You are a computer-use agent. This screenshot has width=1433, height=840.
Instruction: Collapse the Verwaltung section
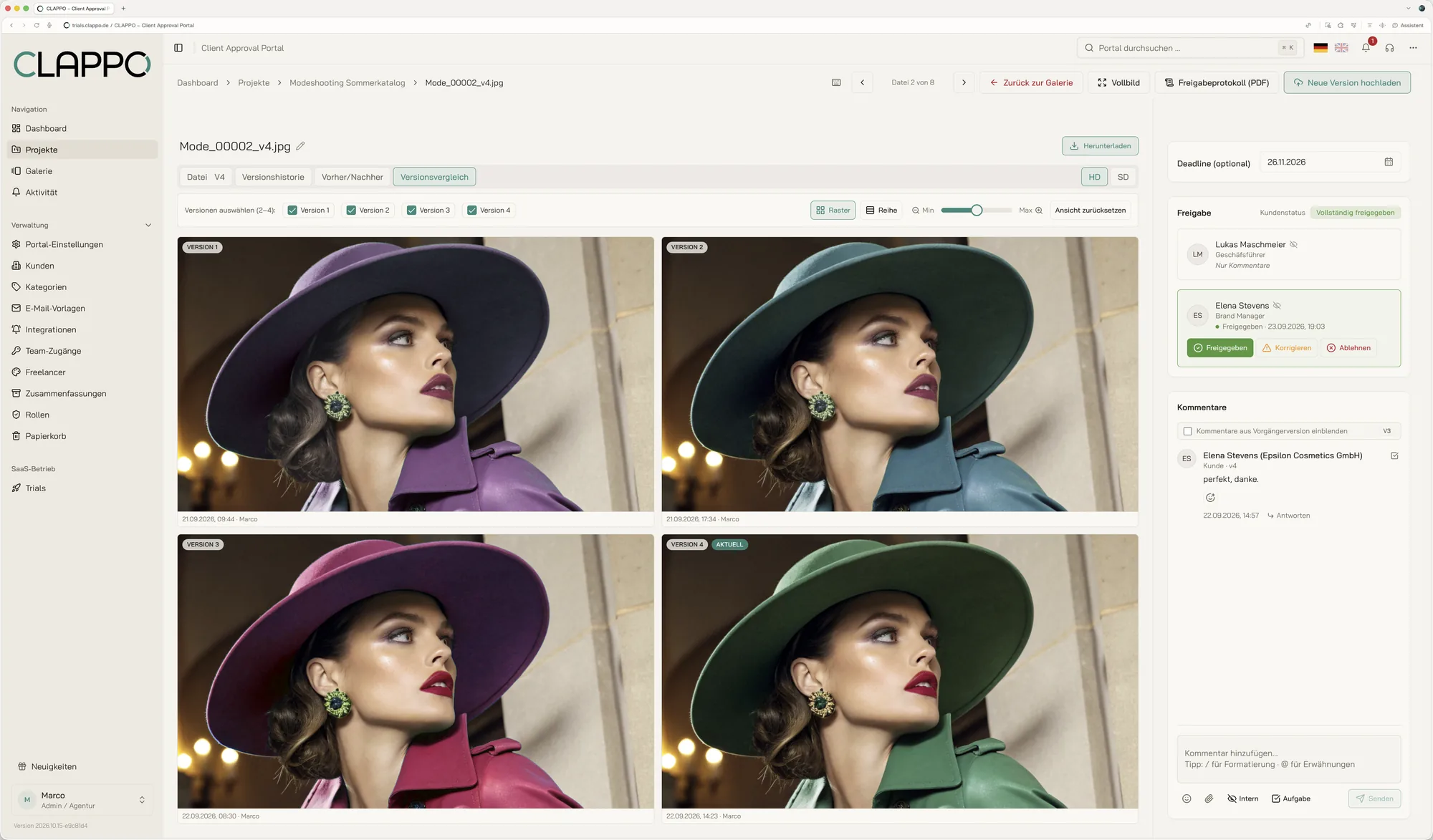148,226
